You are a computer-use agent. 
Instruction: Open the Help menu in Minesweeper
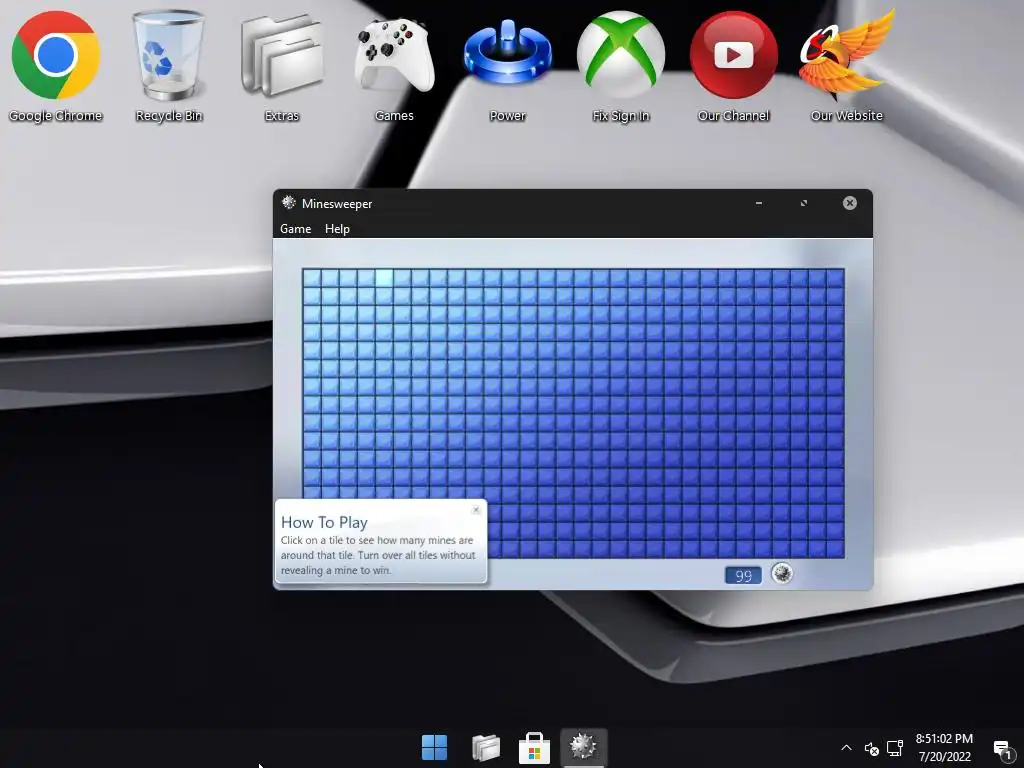point(337,229)
